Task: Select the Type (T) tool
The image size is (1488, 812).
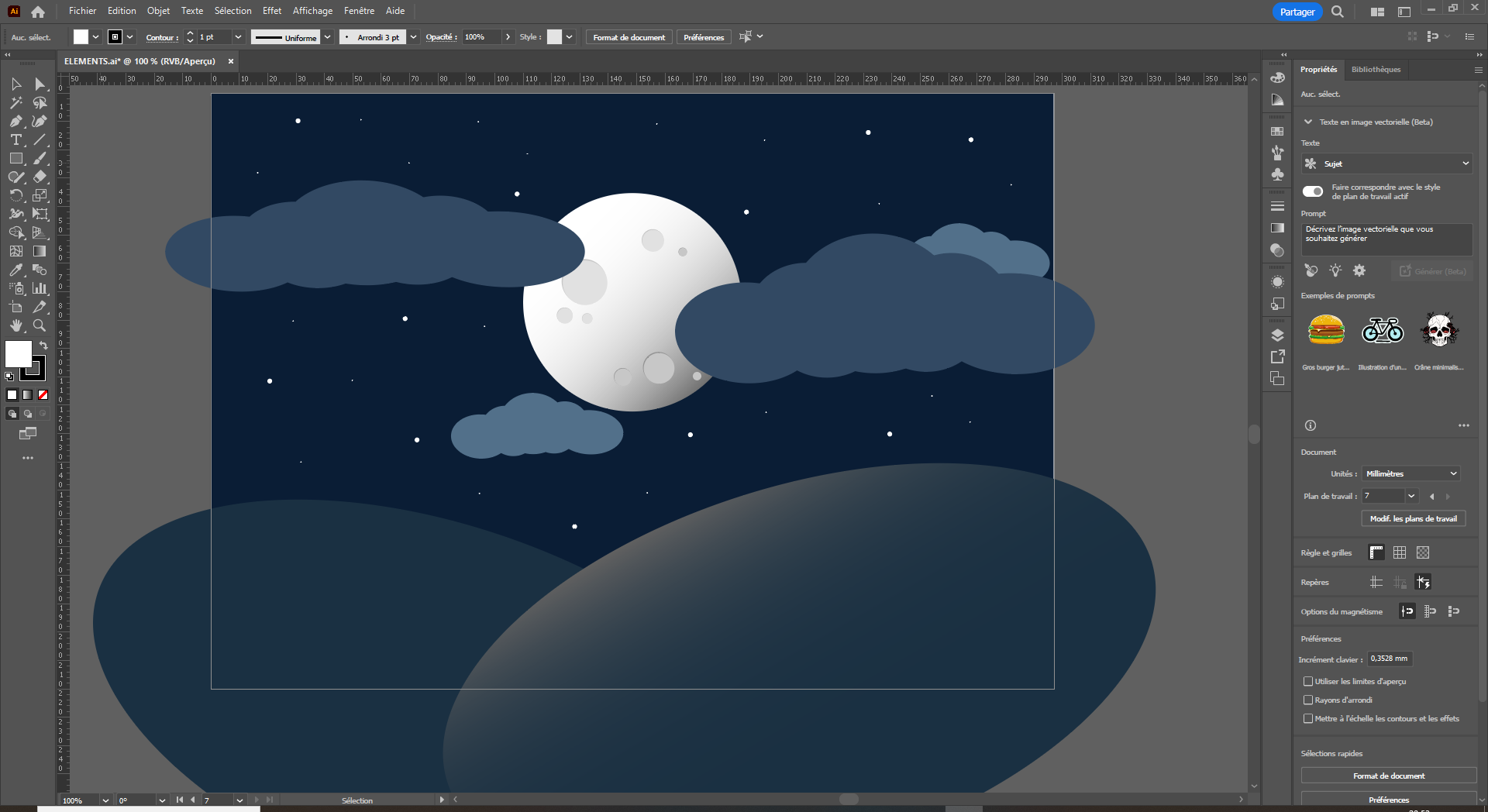Action: coord(16,139)
